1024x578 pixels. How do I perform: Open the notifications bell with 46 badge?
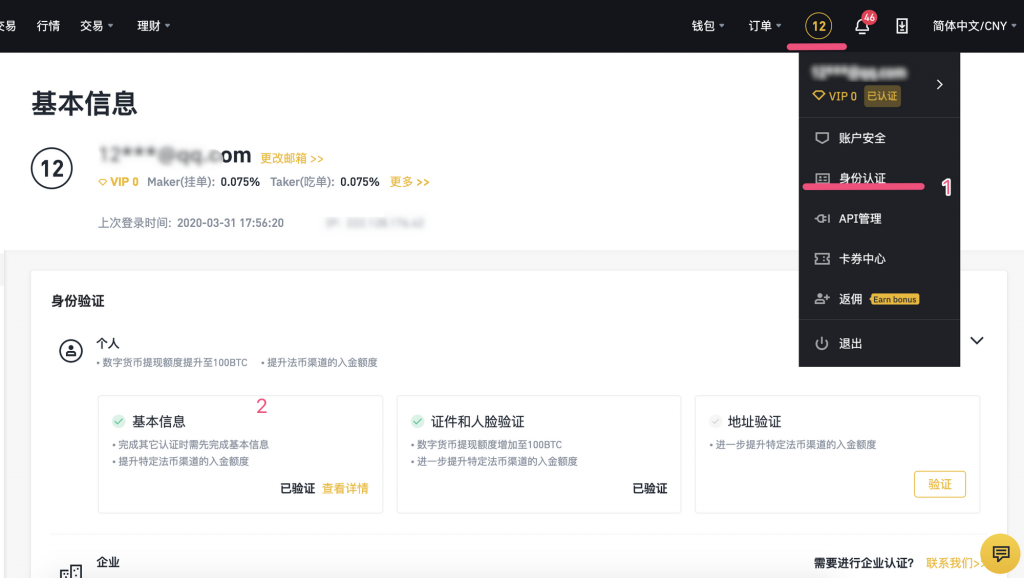[x=861, y=25]
